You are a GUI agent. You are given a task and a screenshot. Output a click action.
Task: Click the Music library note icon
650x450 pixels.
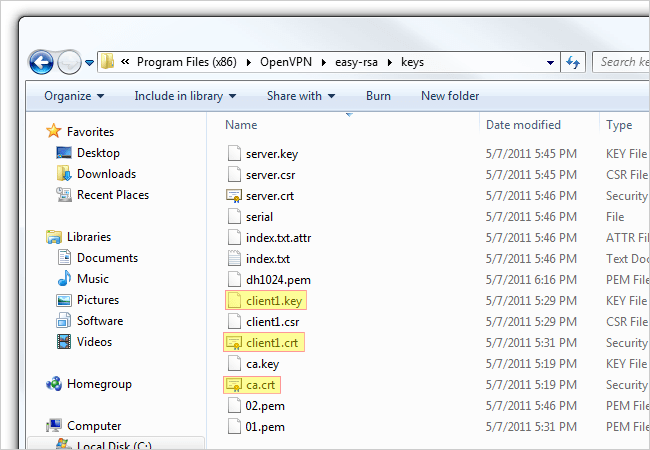click(64, 278)
